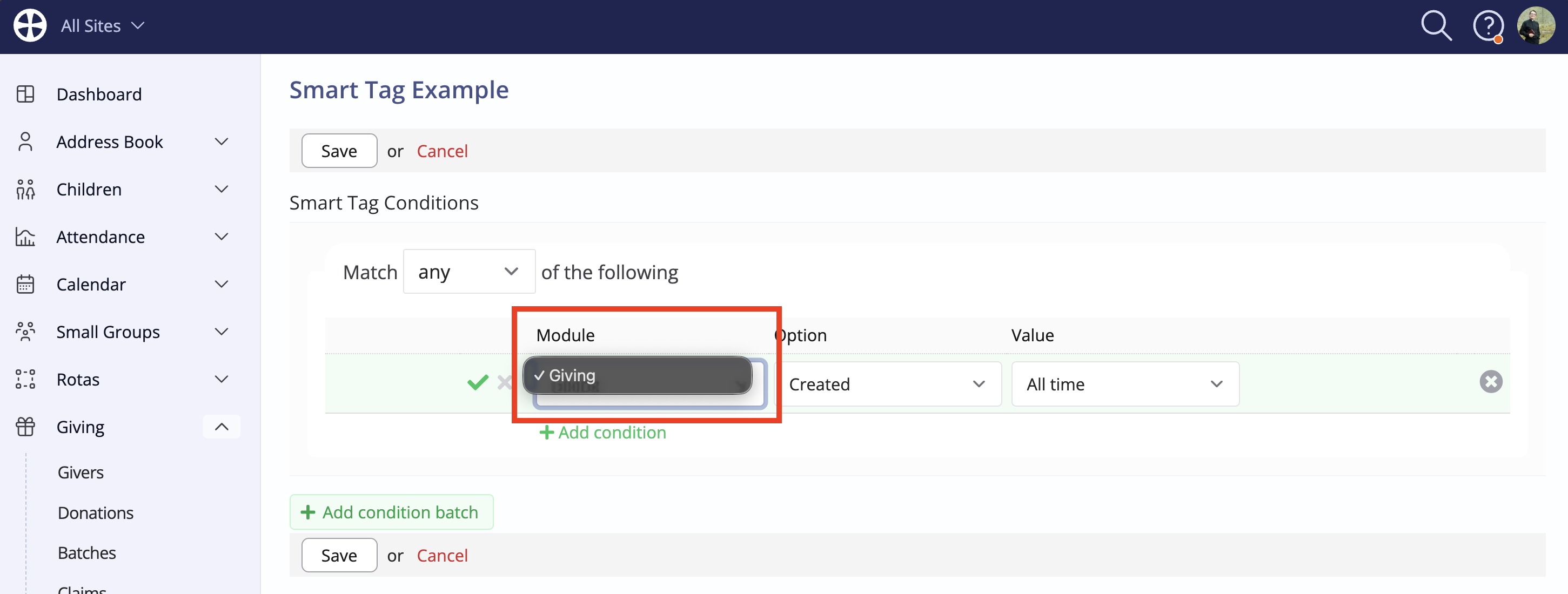
Task: Open Givers under Giving
Action: tap(81, 473)
